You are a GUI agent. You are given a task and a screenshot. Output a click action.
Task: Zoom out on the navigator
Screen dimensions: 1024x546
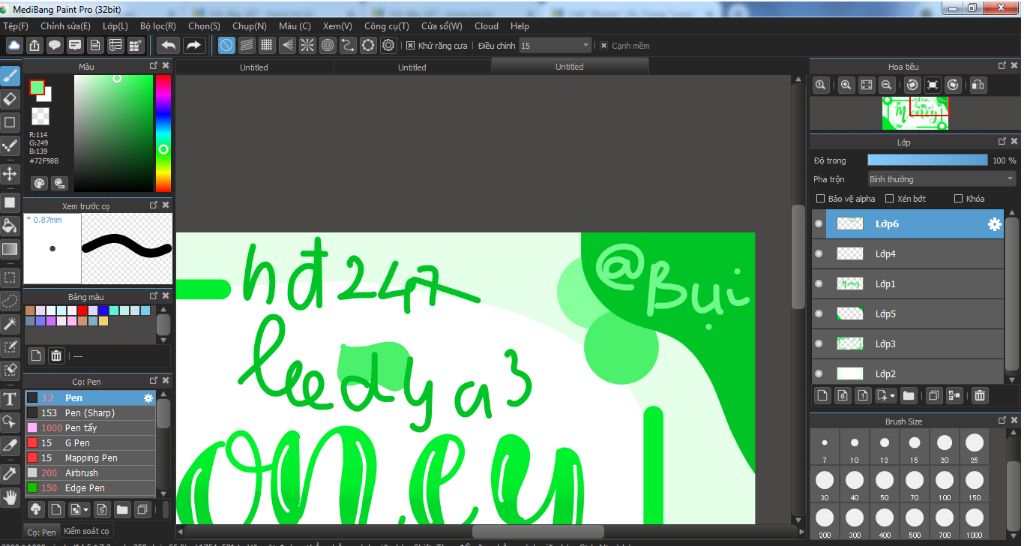[x=886, y=85]
